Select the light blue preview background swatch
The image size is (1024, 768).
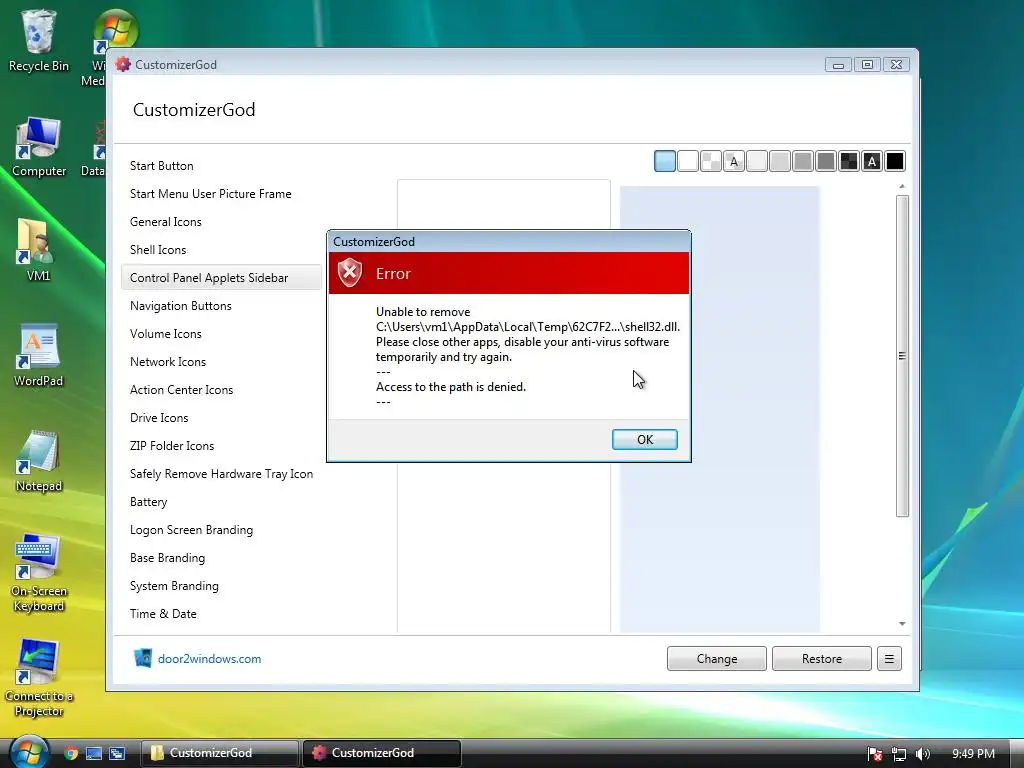pos(665,161)
